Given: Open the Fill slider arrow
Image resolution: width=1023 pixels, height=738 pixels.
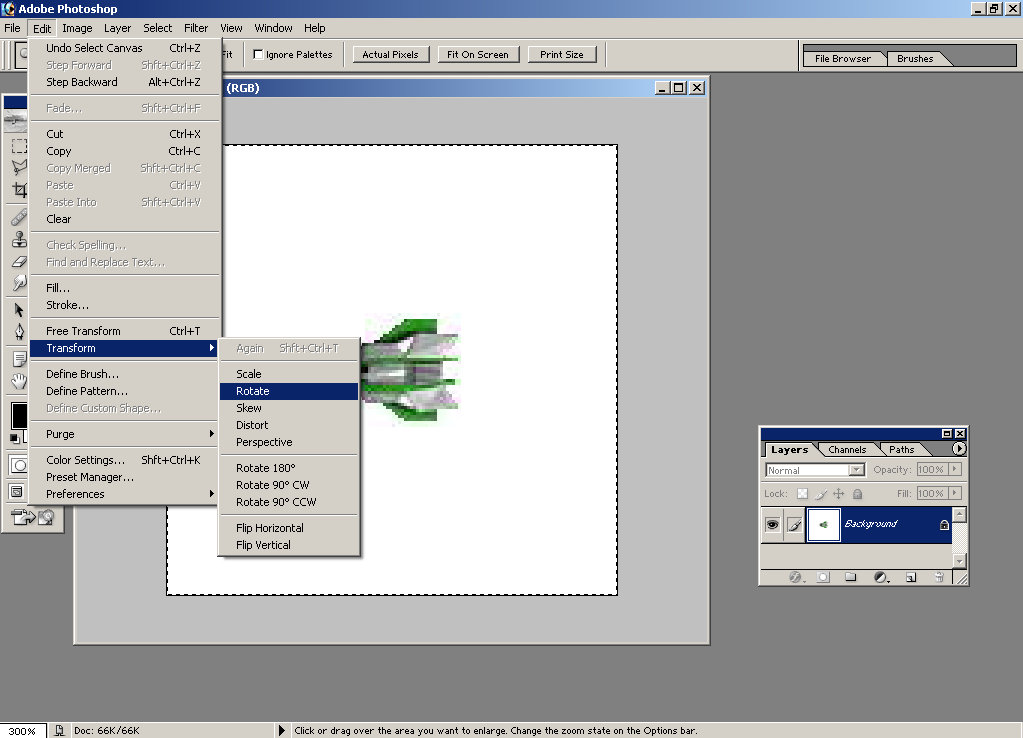Looking at the screenshot, I should (x=955, y=493).
